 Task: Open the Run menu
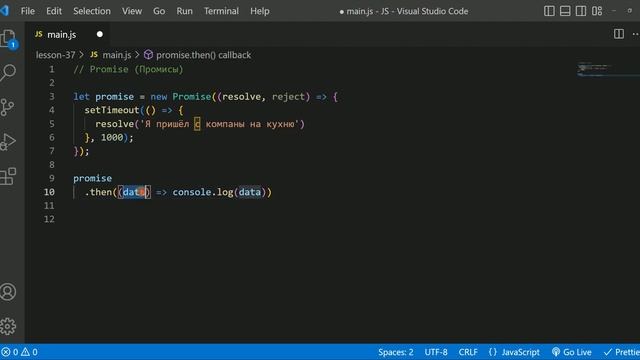coord(184,11)
